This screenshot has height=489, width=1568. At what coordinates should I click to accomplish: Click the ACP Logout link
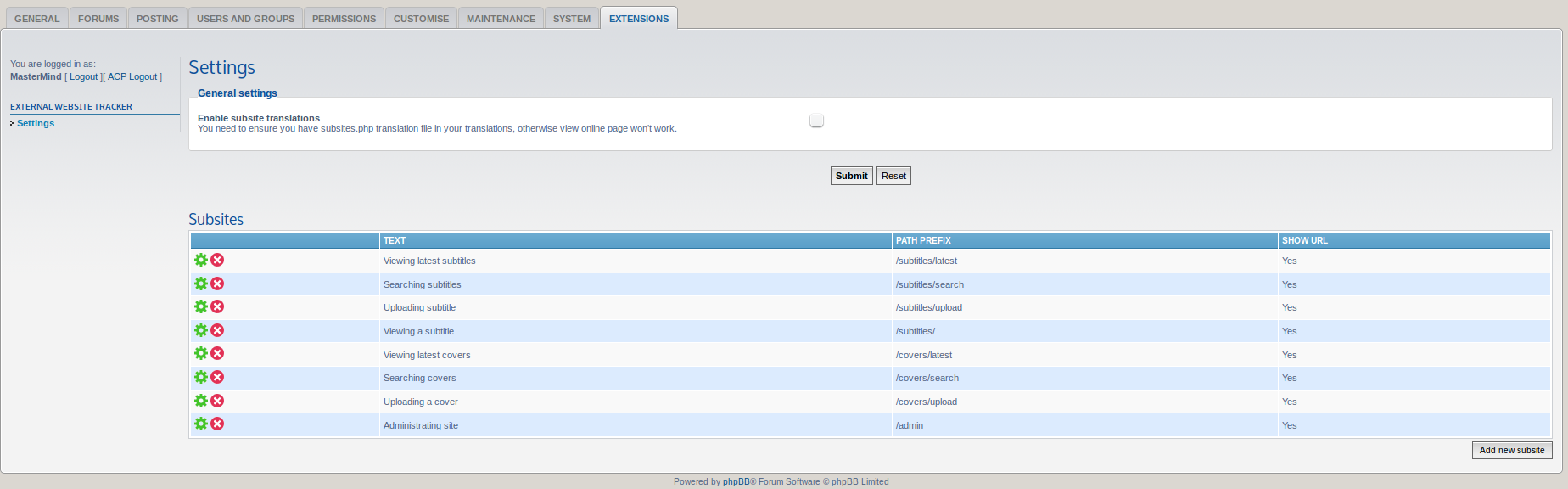pos(132,76)
